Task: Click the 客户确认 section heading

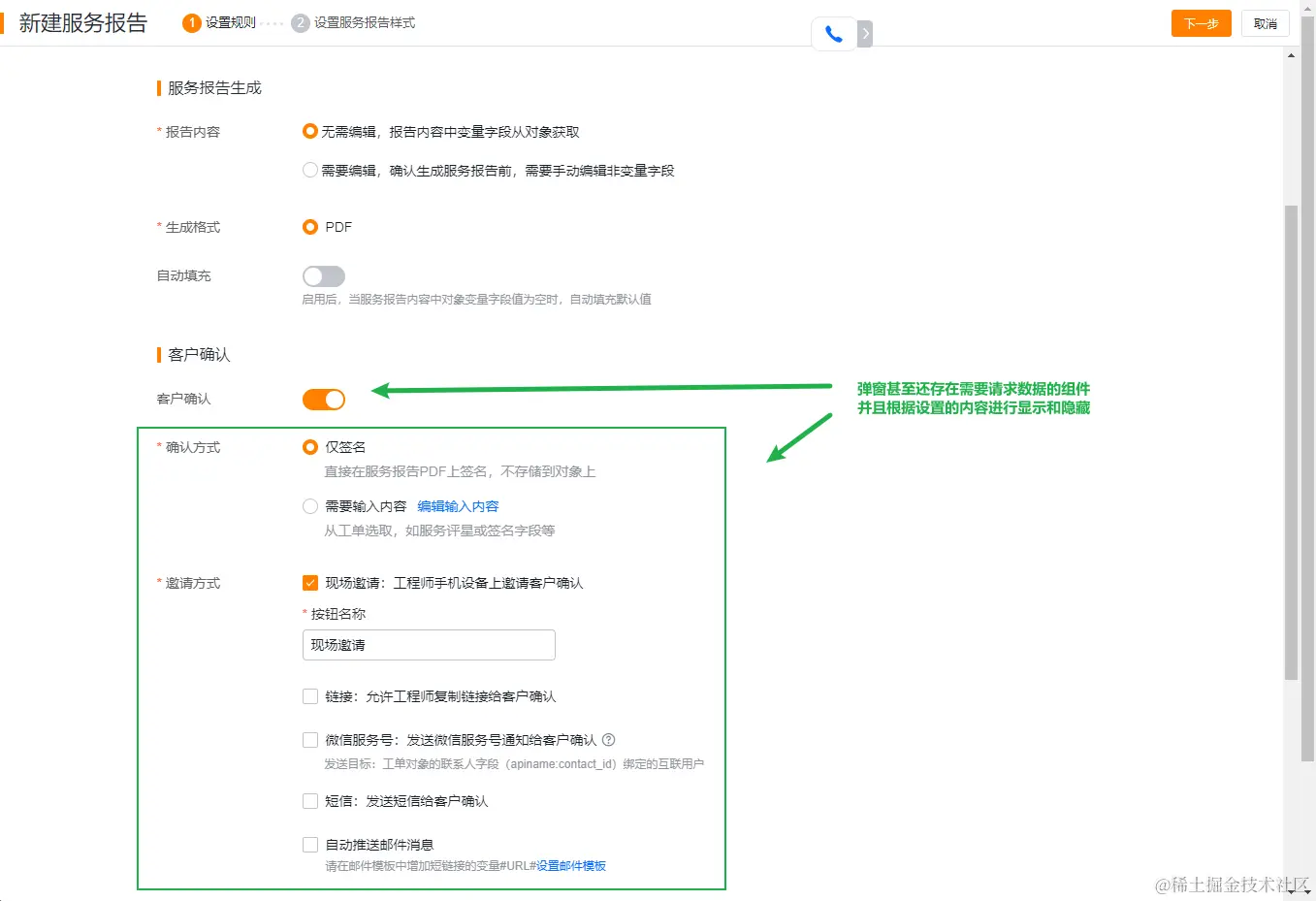Action: tap(199, 355)
